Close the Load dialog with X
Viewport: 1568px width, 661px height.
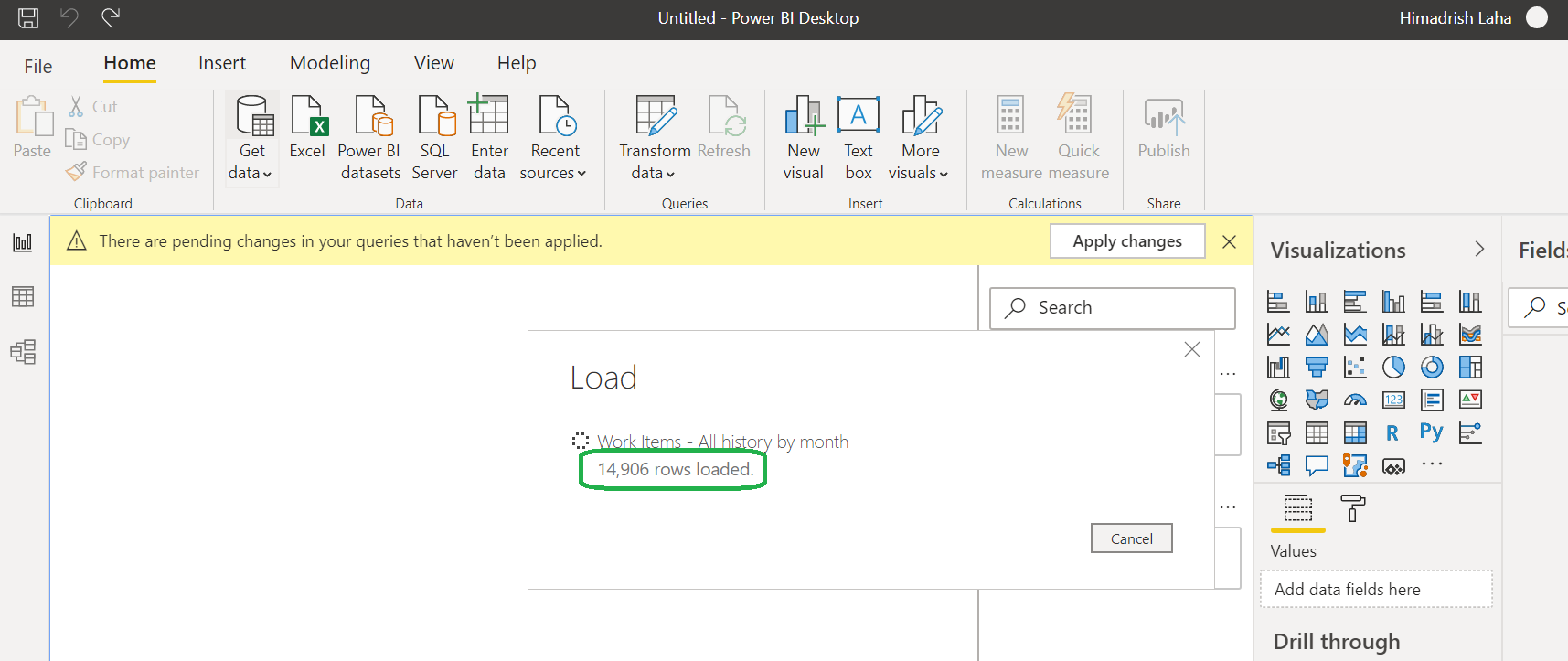1192,349
